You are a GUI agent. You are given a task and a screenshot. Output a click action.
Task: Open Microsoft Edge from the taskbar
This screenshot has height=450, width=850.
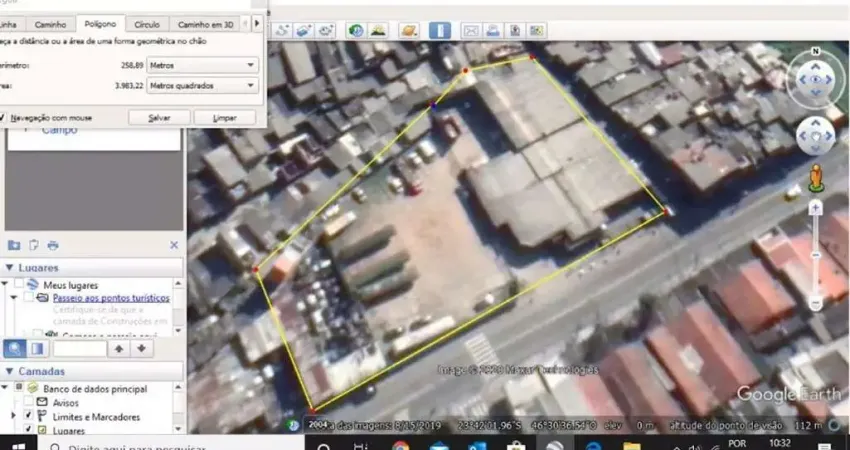(594, 446)
